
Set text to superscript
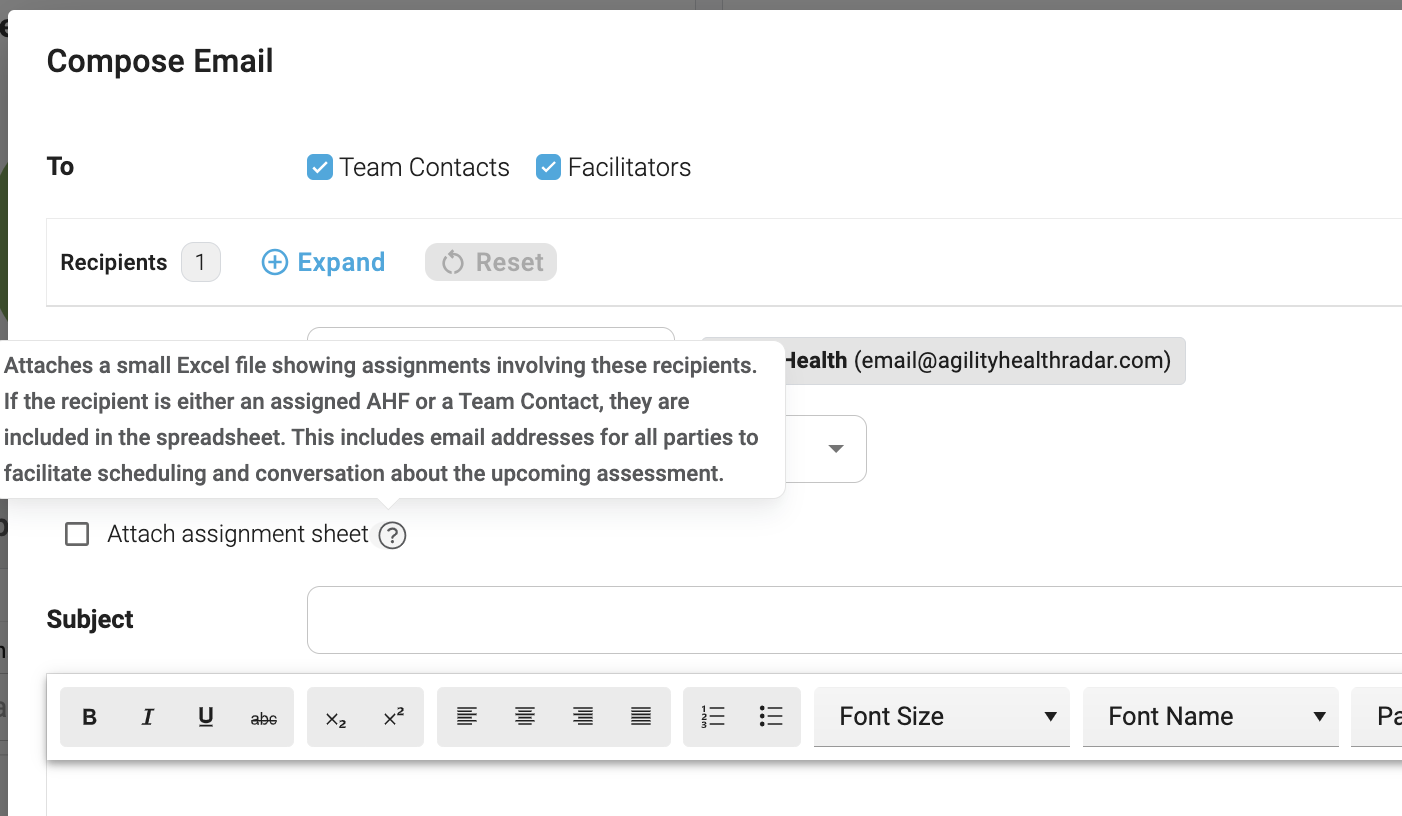tap(394, 717)
